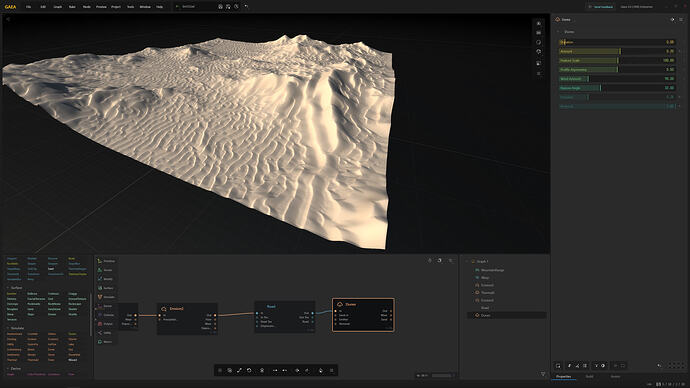The image size is (690, 388).
Task: Open the Simulate node category in toolbar
Action: click(105, 297)
